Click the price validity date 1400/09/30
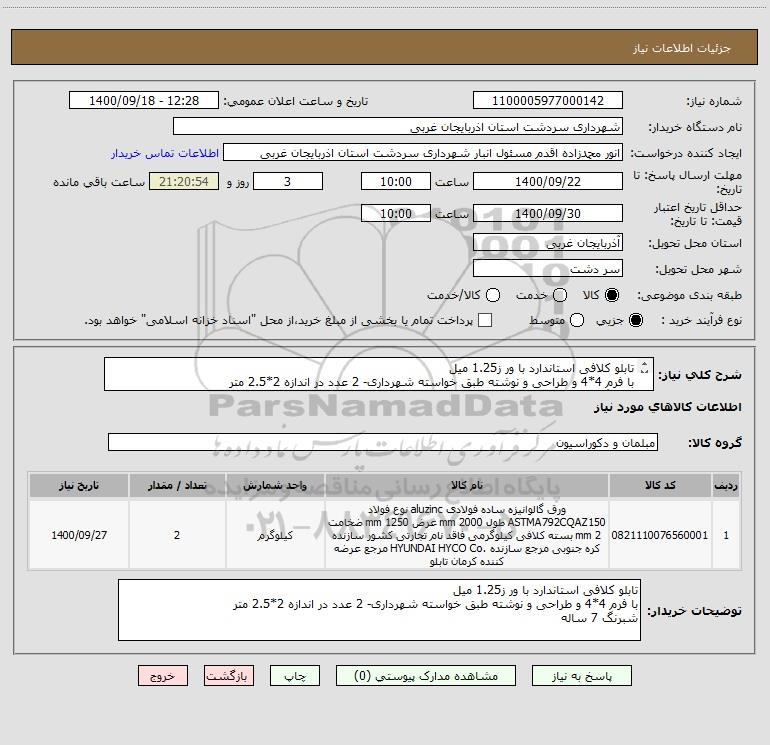The height and width of the screenshot is (745, 770). (548, 213)
